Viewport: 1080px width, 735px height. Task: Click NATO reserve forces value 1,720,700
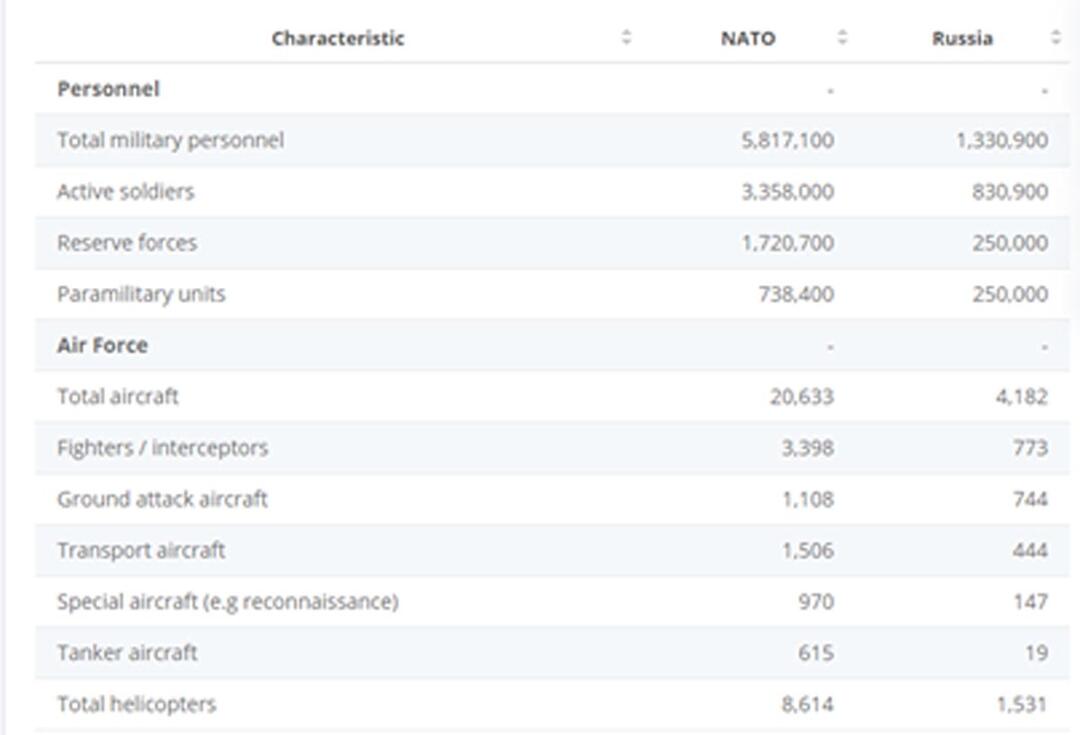point(787,243)
